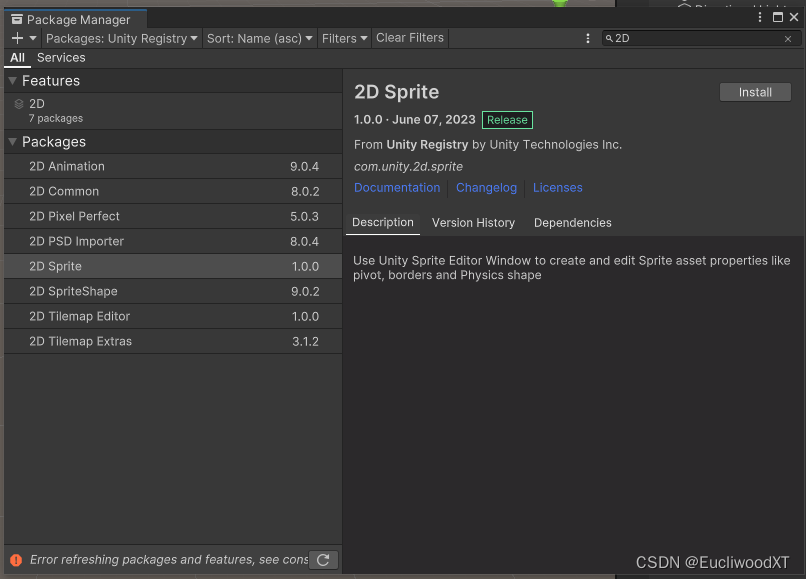Screen dimensions: 806x579
Task: Open the toolbar three-dot advanced menu
Action: coord(588,39)
